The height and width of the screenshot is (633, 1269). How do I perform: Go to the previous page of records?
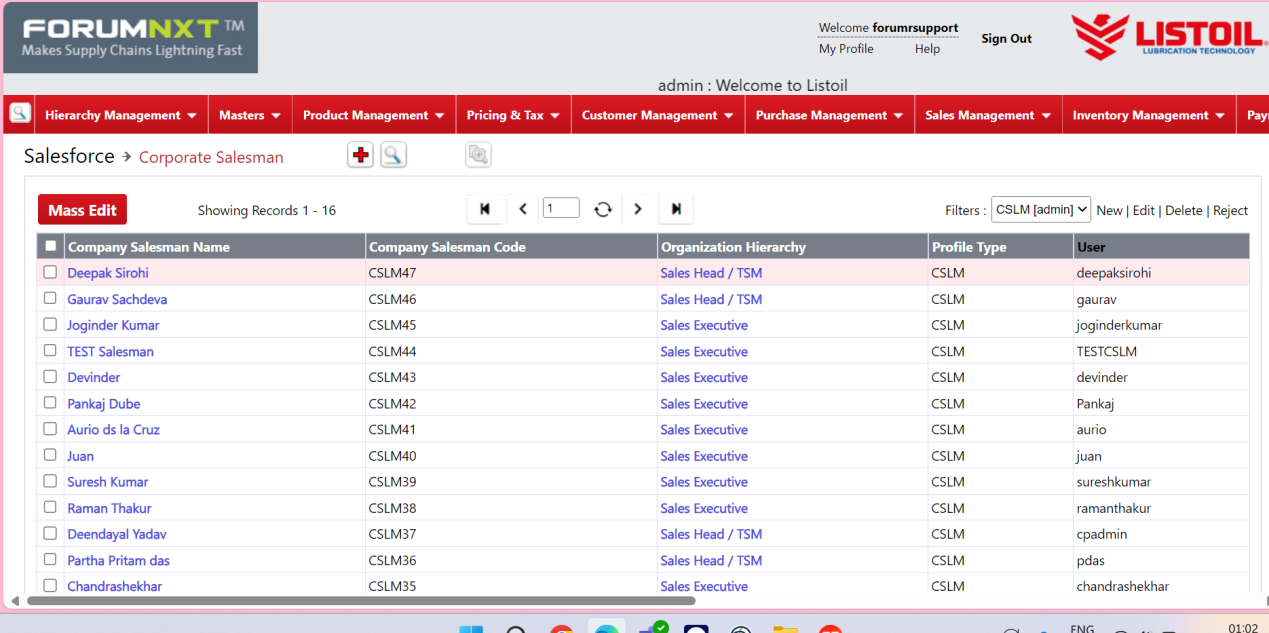[522, 209]
